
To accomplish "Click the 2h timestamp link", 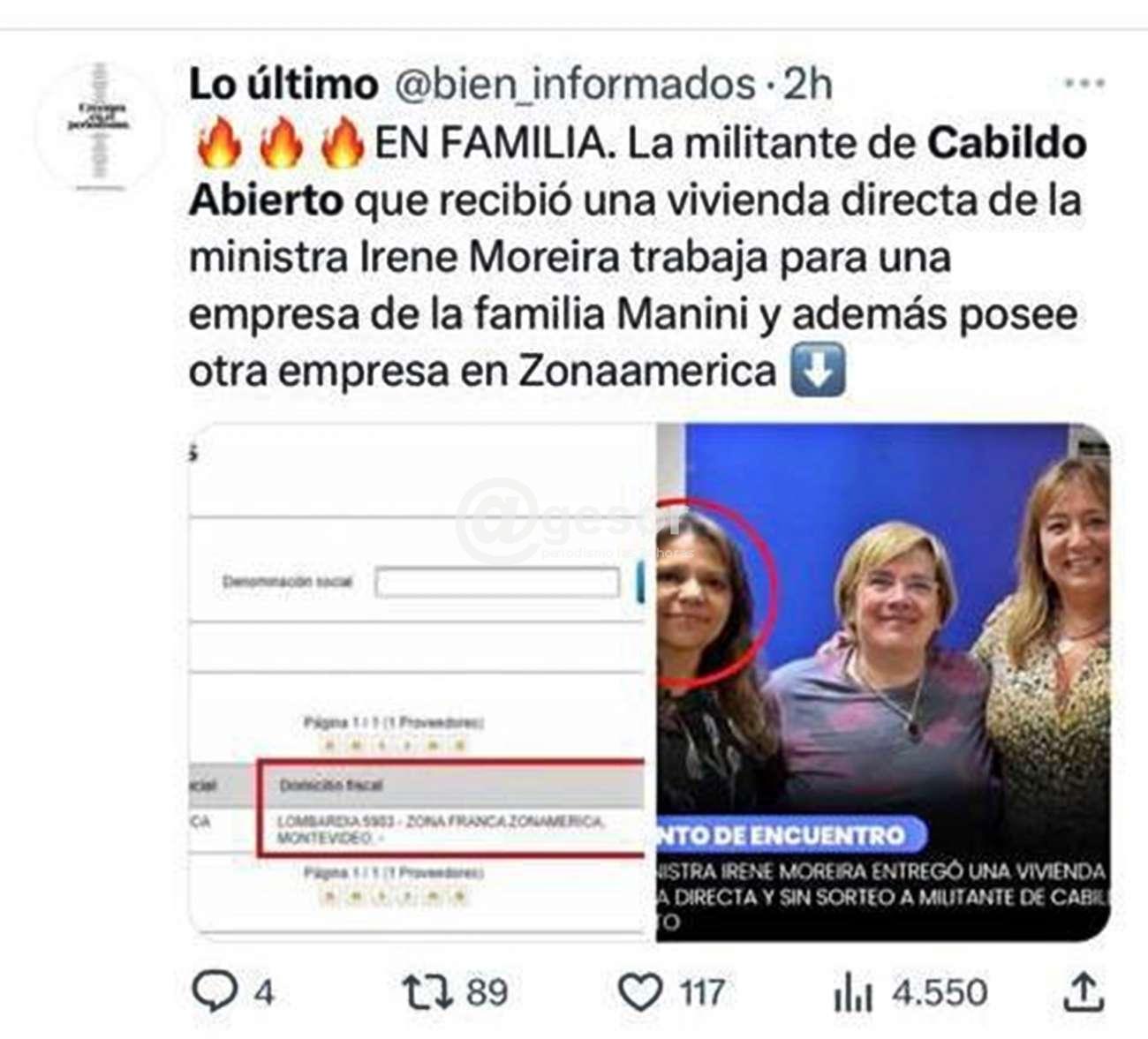I will point(808,85).
